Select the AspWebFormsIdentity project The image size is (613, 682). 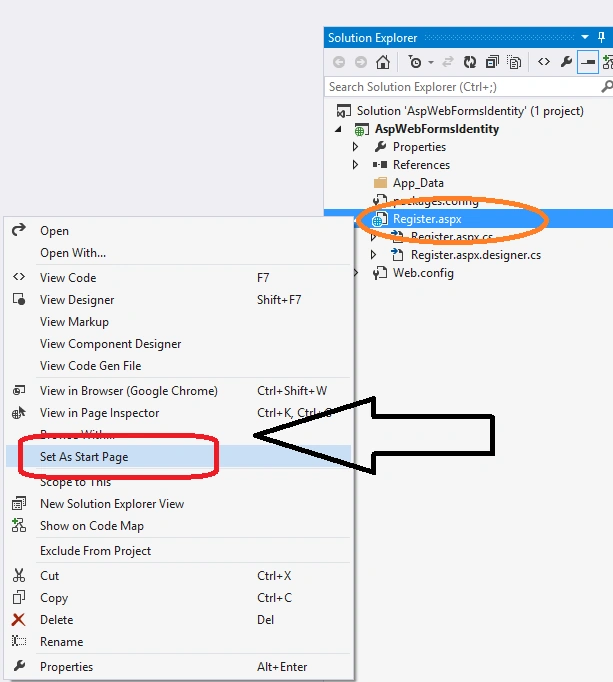pyautogui.click(x=437, y=129)
